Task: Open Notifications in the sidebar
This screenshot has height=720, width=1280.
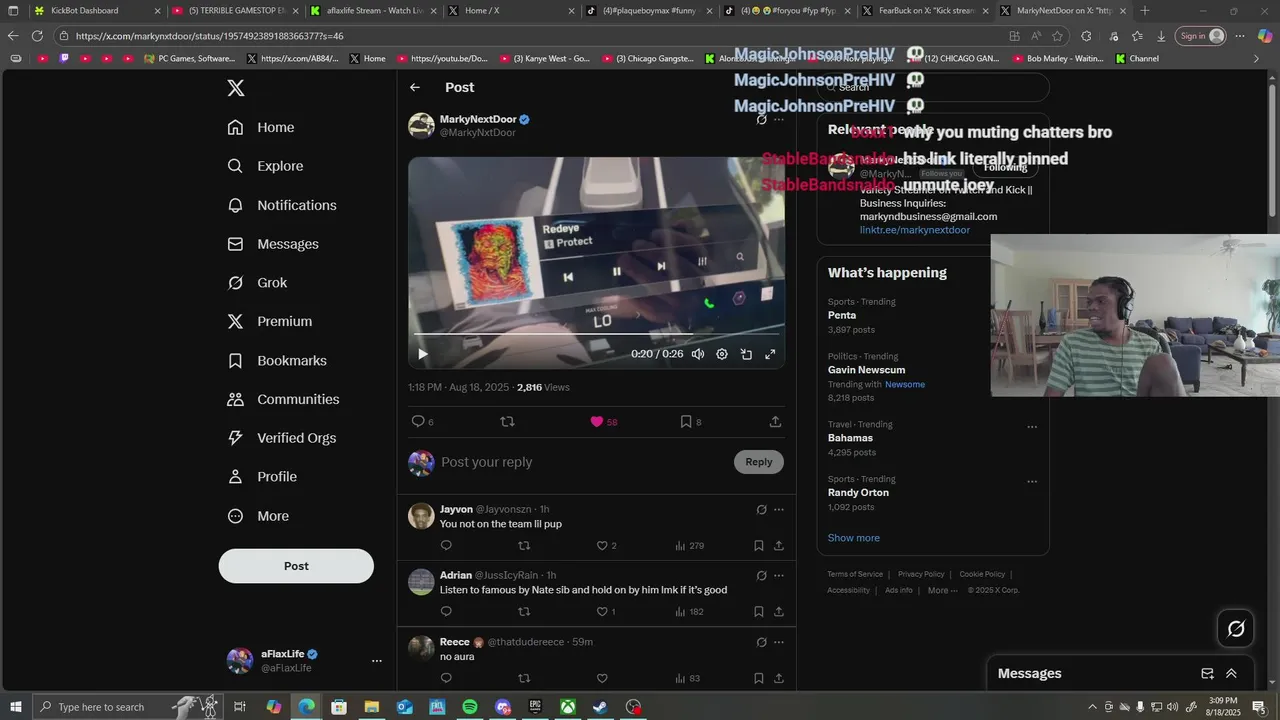Action: [282, 205]
